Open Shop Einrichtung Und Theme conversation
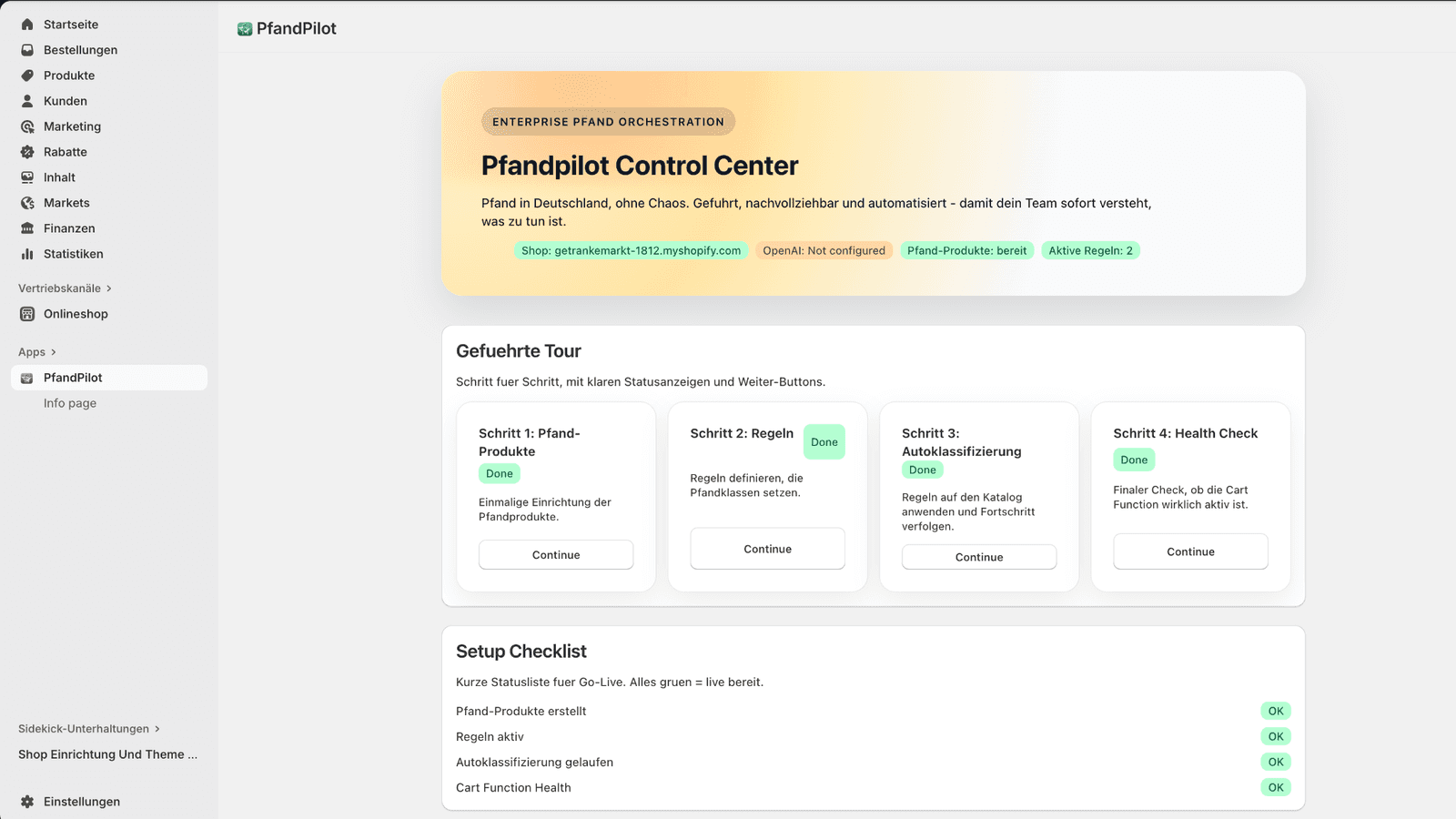This screenshot has height=819, width=1456. pos(107,754)
